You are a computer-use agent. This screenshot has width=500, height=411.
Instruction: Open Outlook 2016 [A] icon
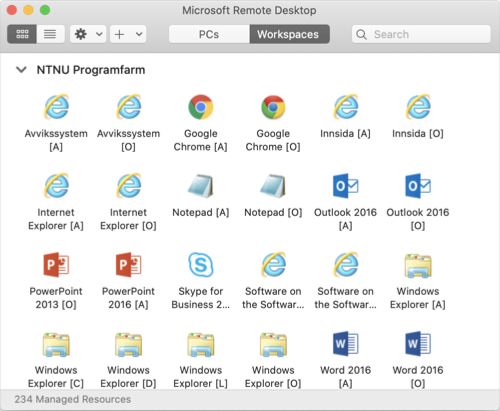[345, 186]
